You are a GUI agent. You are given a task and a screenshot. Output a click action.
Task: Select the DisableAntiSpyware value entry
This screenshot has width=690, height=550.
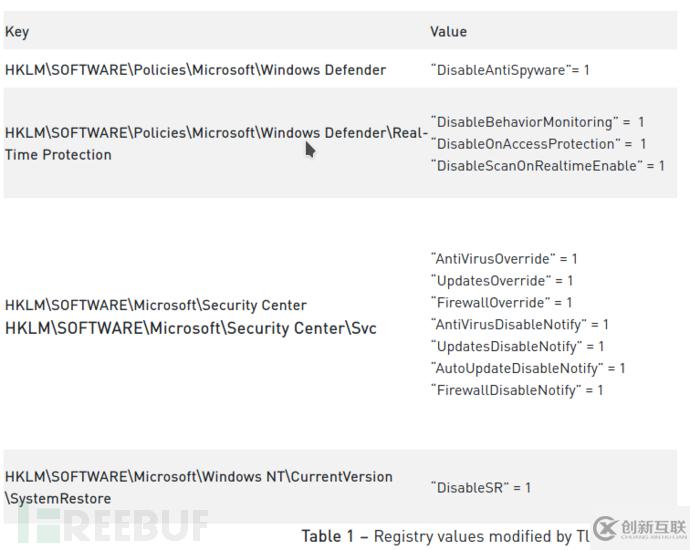point(510,70)
